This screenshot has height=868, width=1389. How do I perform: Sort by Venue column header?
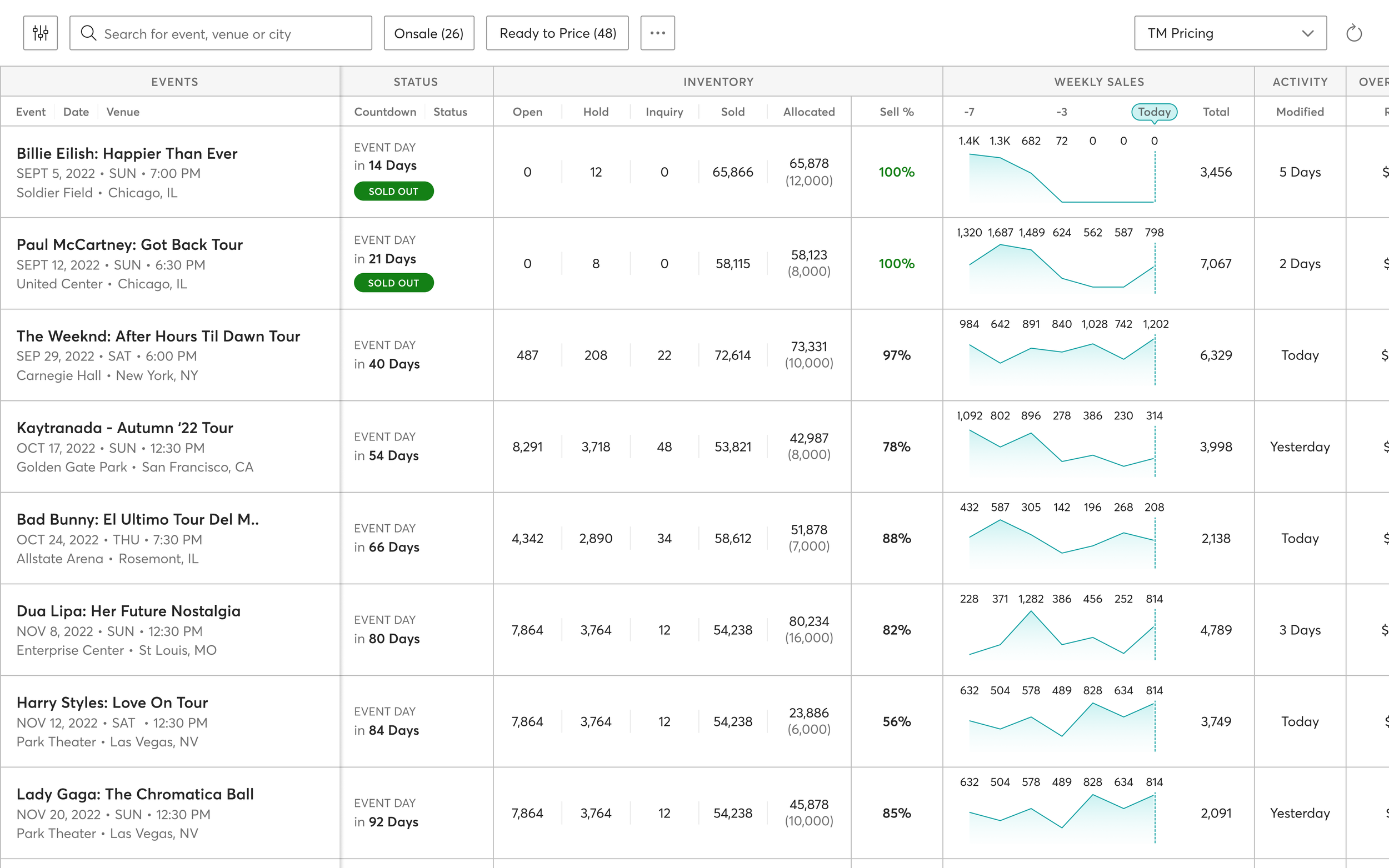123,112
